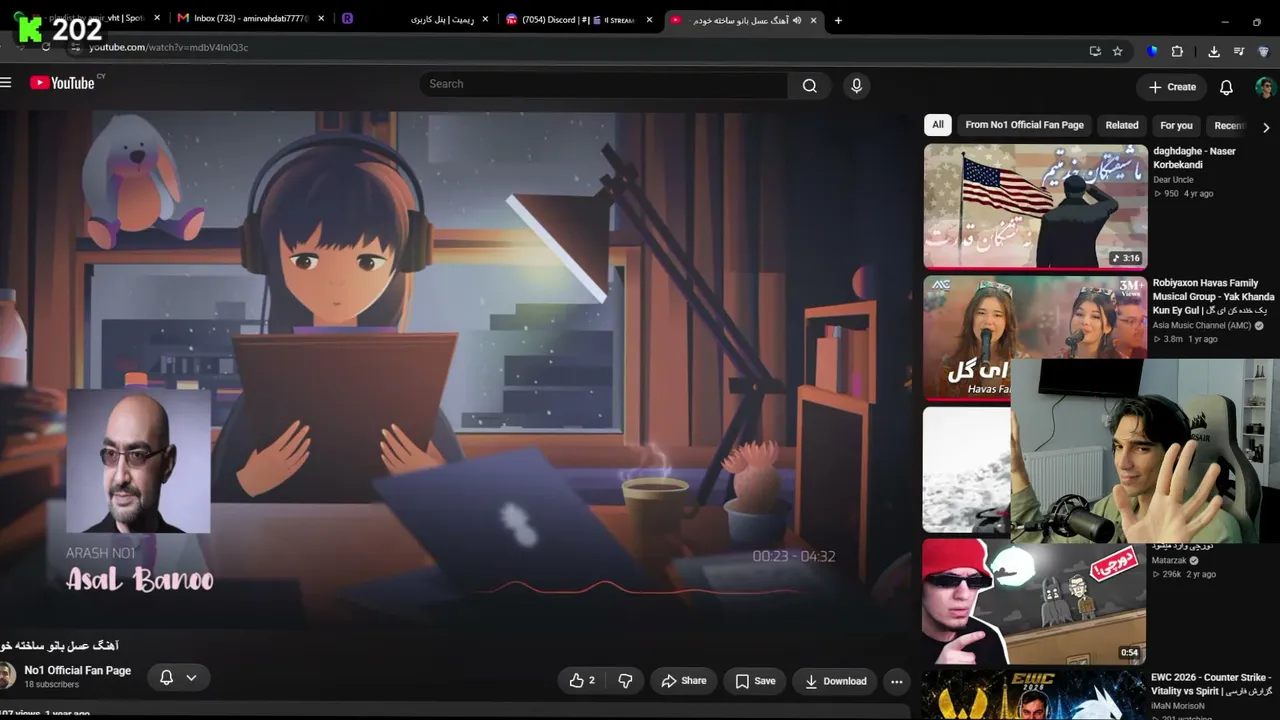This screenshot has width=1280, height=720.
Task: Click the search magnifier button
Action: pos(810,85)
